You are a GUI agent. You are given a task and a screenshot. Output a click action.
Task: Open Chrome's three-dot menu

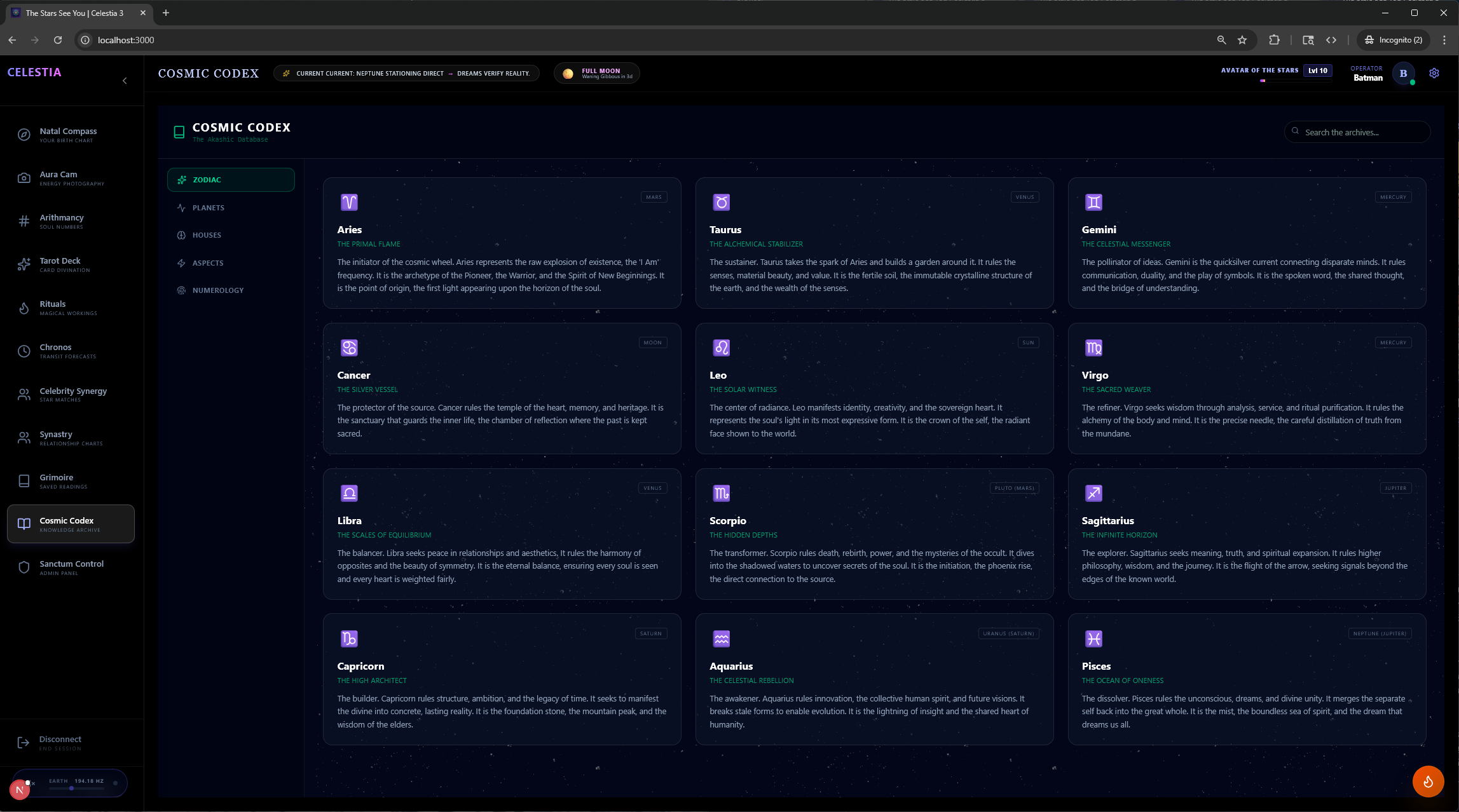click(x=1444, y=40)
